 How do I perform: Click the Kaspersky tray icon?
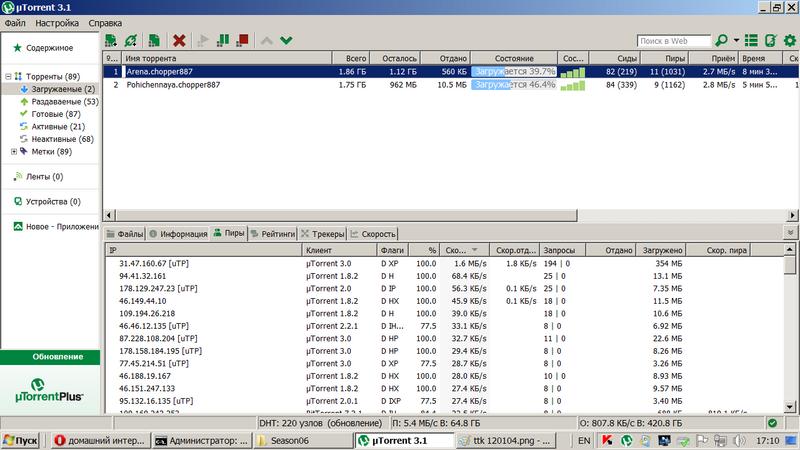[x=607, y=441]
